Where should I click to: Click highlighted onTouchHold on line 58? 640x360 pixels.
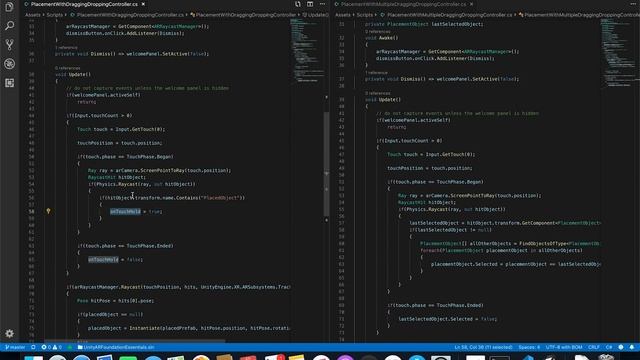tap(125, 211)
